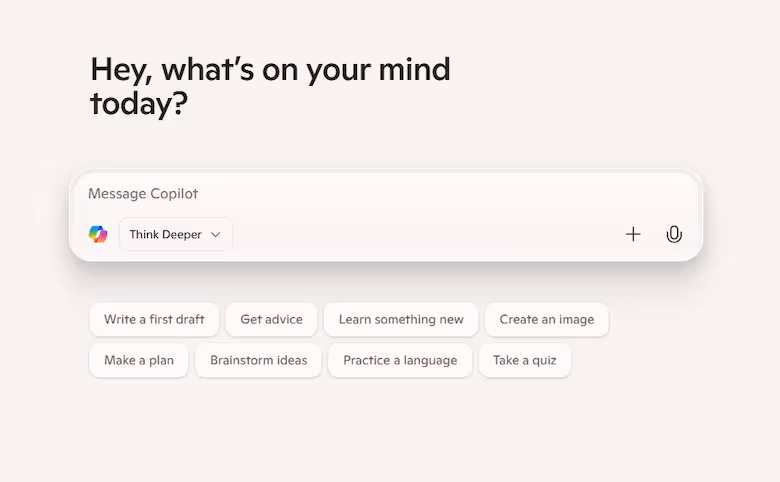This screenshot has height=482, width=780.
Task: Open the Take a quiz suggestion
Action: click(524, 360)
